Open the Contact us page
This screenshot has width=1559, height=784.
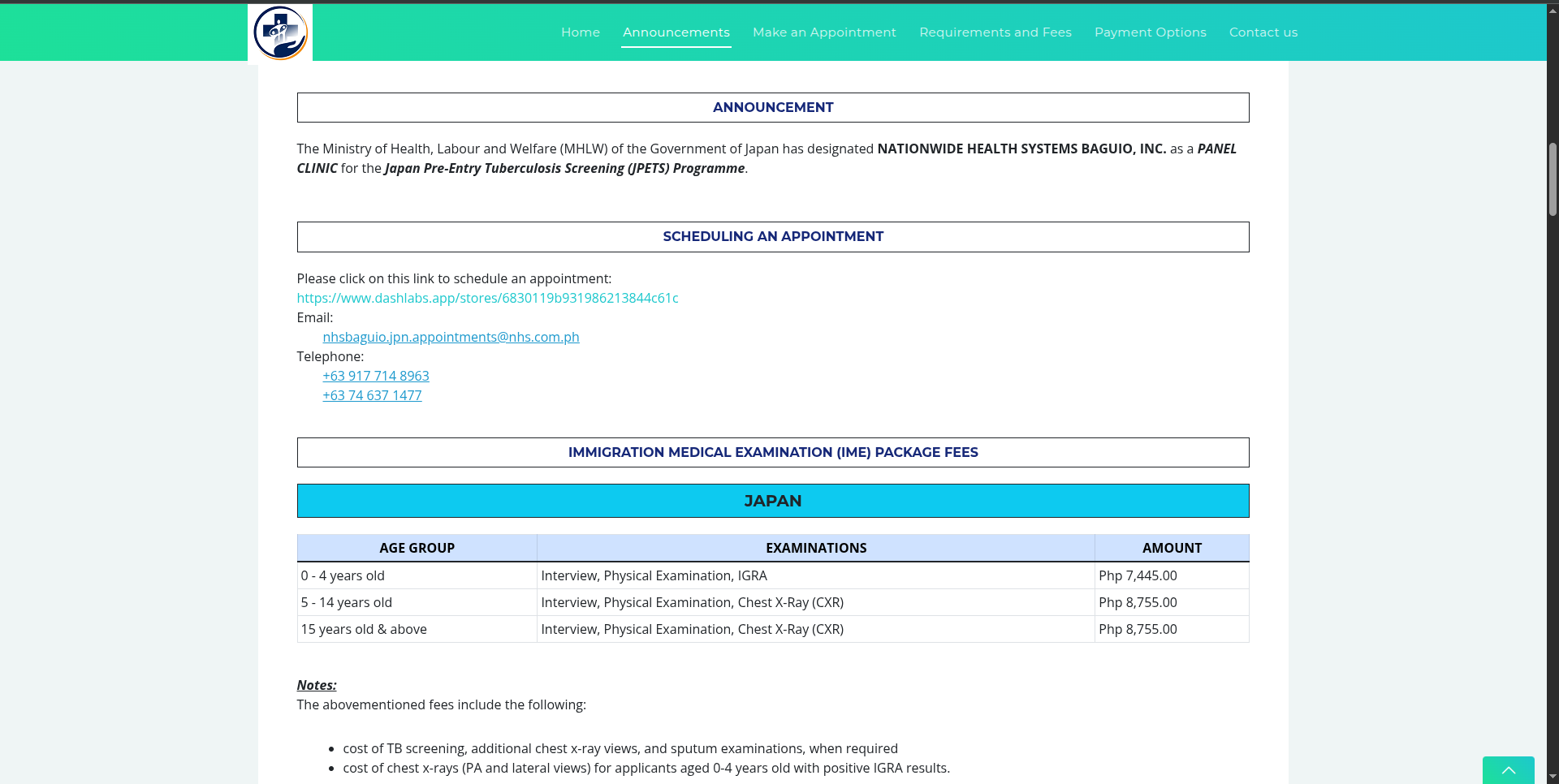1263,32
